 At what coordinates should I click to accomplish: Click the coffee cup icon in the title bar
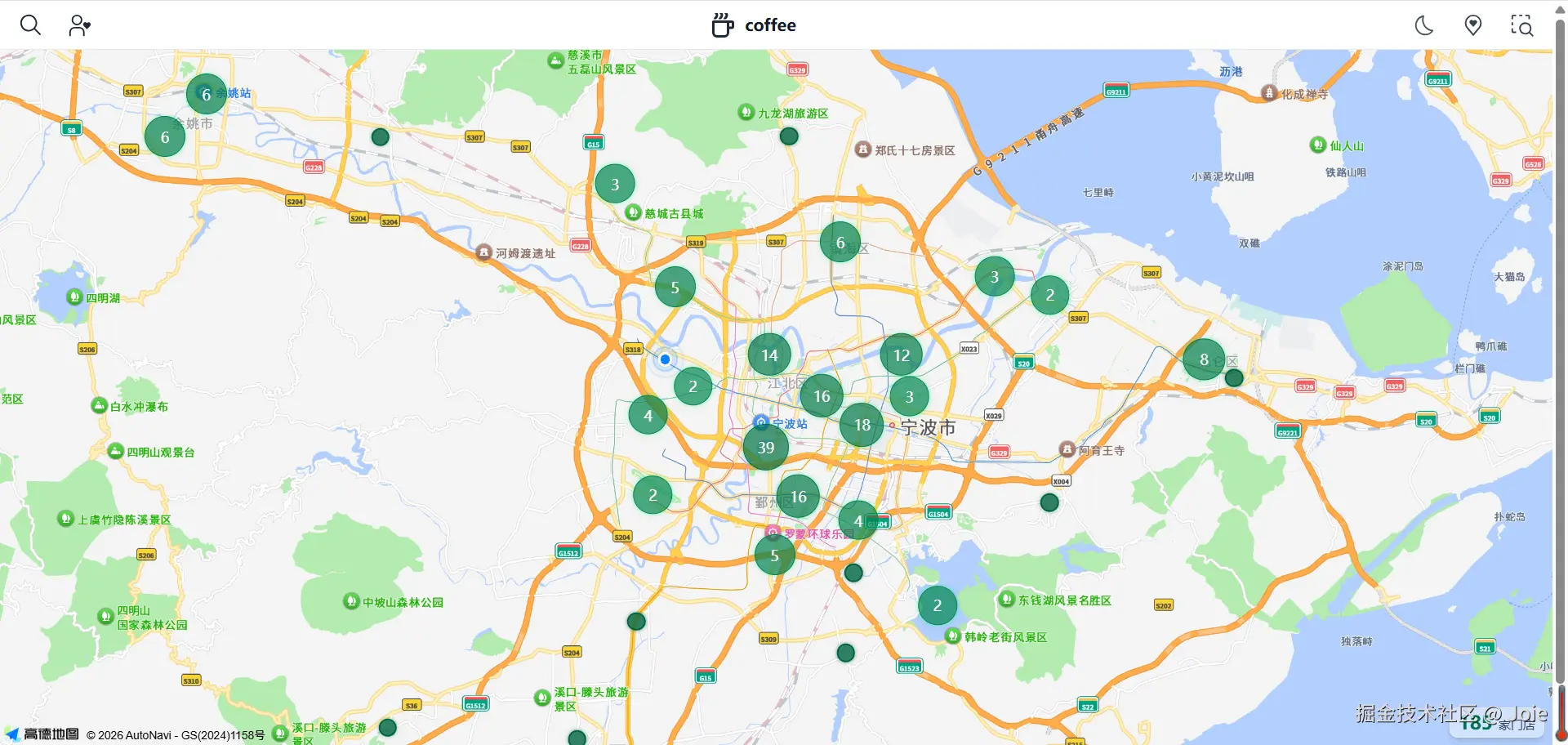pyautogui.click(x=722, y=25)
